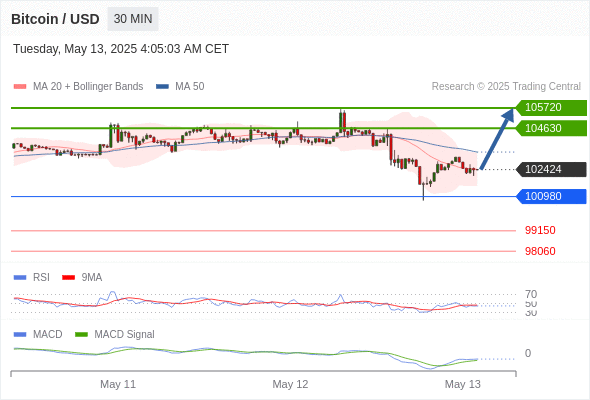Toggle the MACD Signal legend label
The height and width of the screenshot is (400, 590).
click(x=124, y=335)
